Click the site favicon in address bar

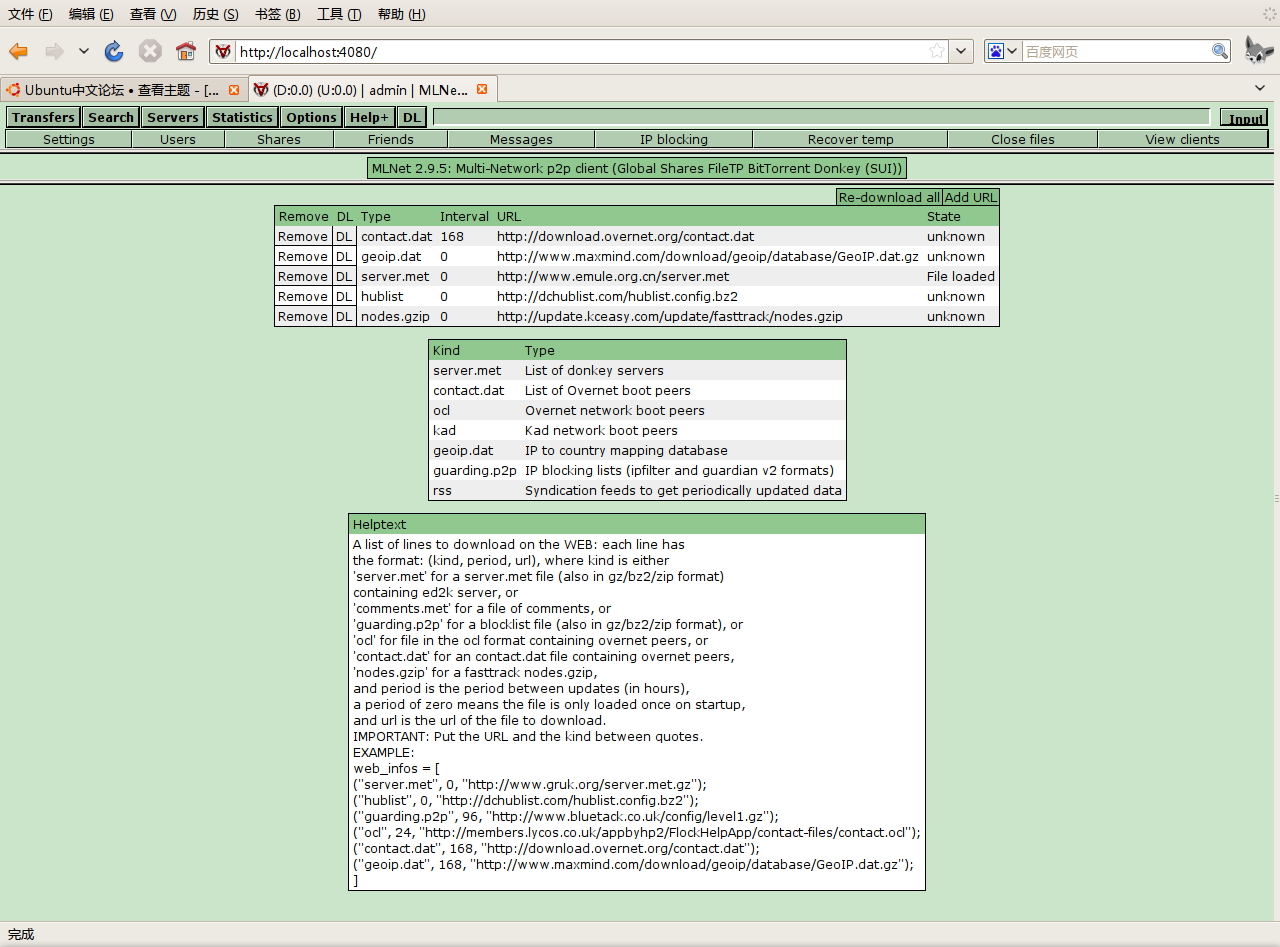pos(223,51)
